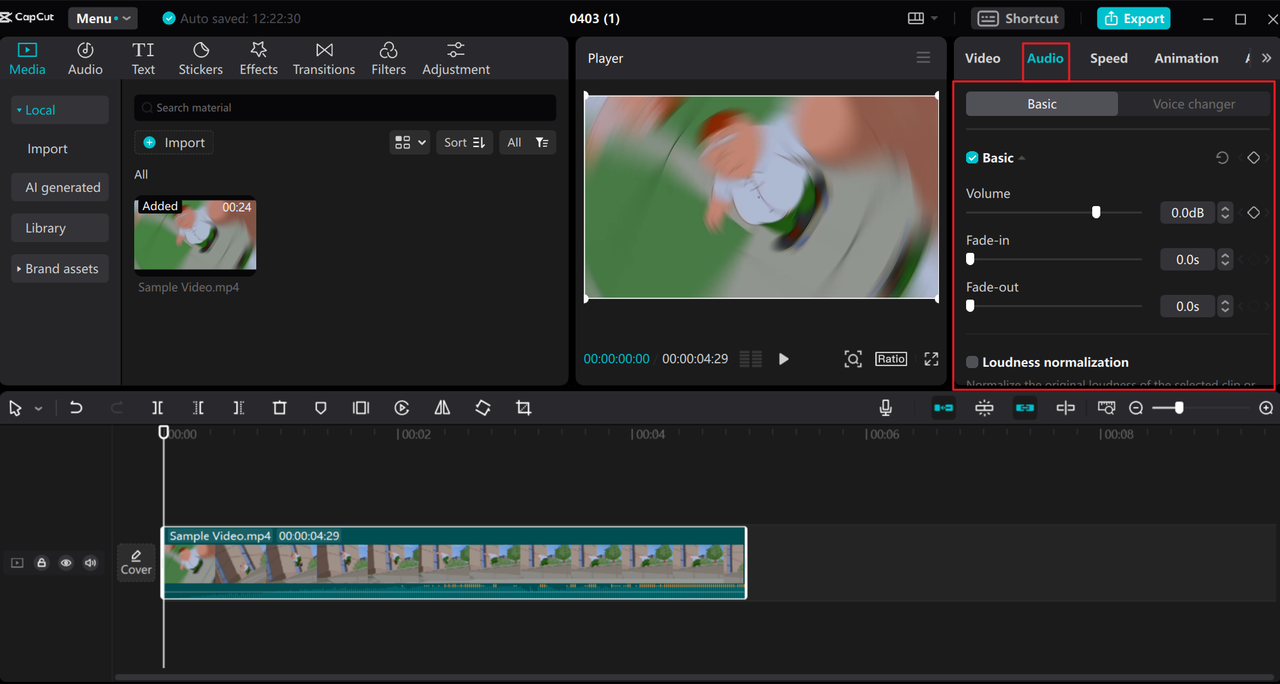
Task: Open the Adjustment tab
Action: pos(456,59)
